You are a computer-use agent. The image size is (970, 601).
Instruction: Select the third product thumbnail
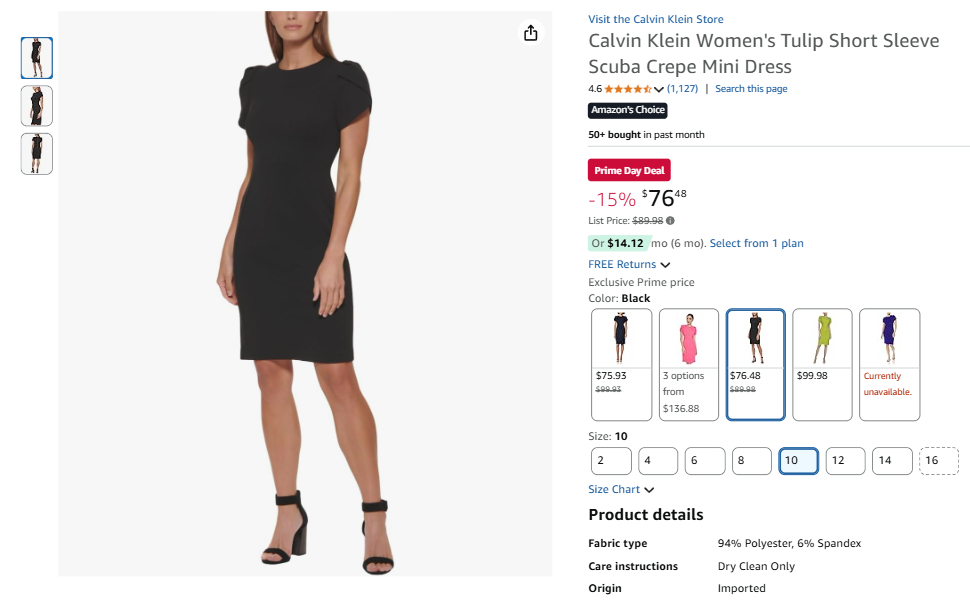(36, 153)
